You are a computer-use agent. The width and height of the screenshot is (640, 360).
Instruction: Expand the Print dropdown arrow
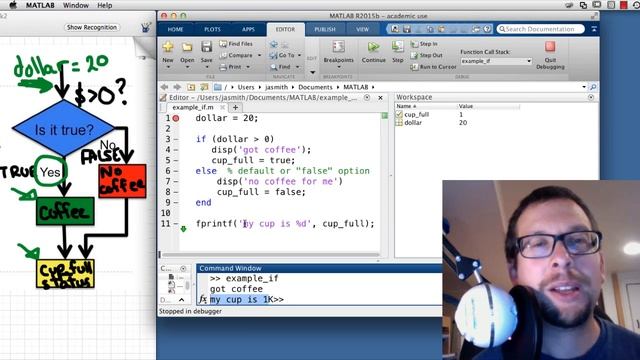248,67
